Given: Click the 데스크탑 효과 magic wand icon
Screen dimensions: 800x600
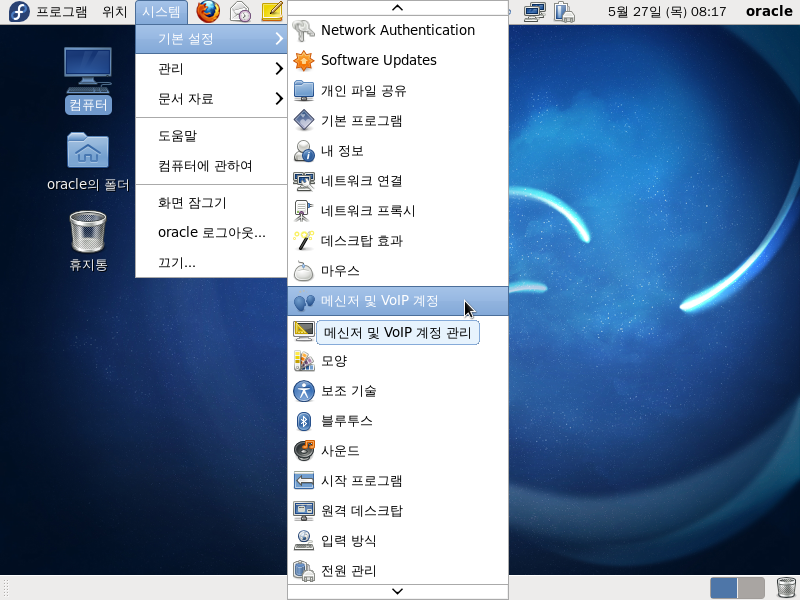Looking at the screenshot, I should pyautogui.click(x=304, y=241).
